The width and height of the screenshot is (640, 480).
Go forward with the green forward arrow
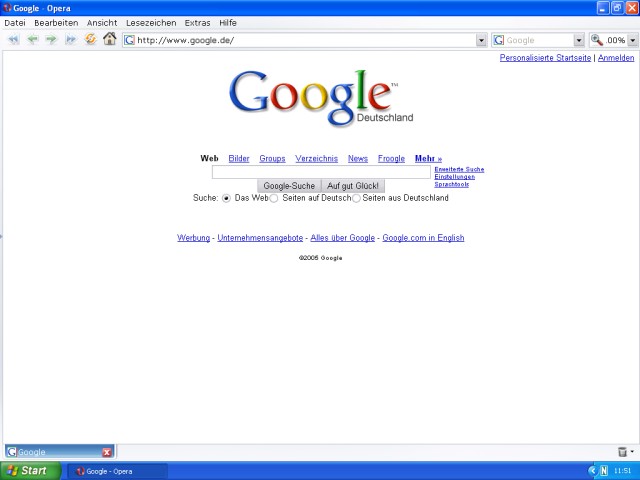[x=51, y=40]
